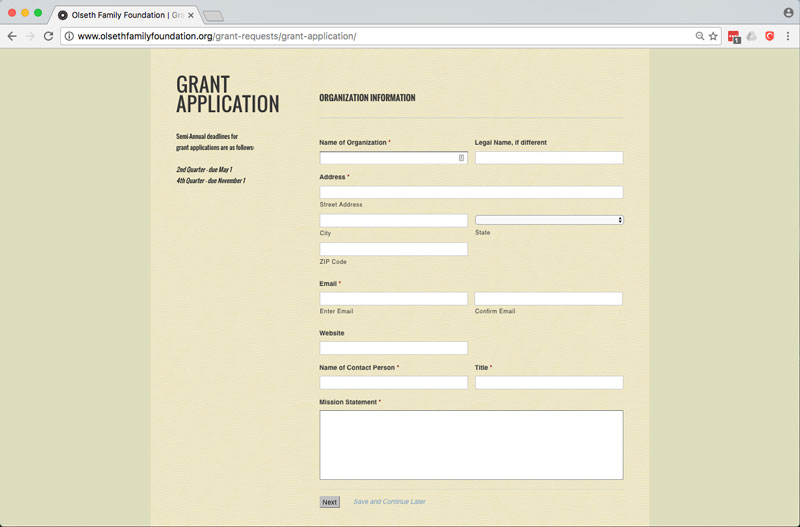This screenshot has width=800, height=527.
Task: Focus the Street Address field
Action: pyautogui.click(x=471, y=192)
